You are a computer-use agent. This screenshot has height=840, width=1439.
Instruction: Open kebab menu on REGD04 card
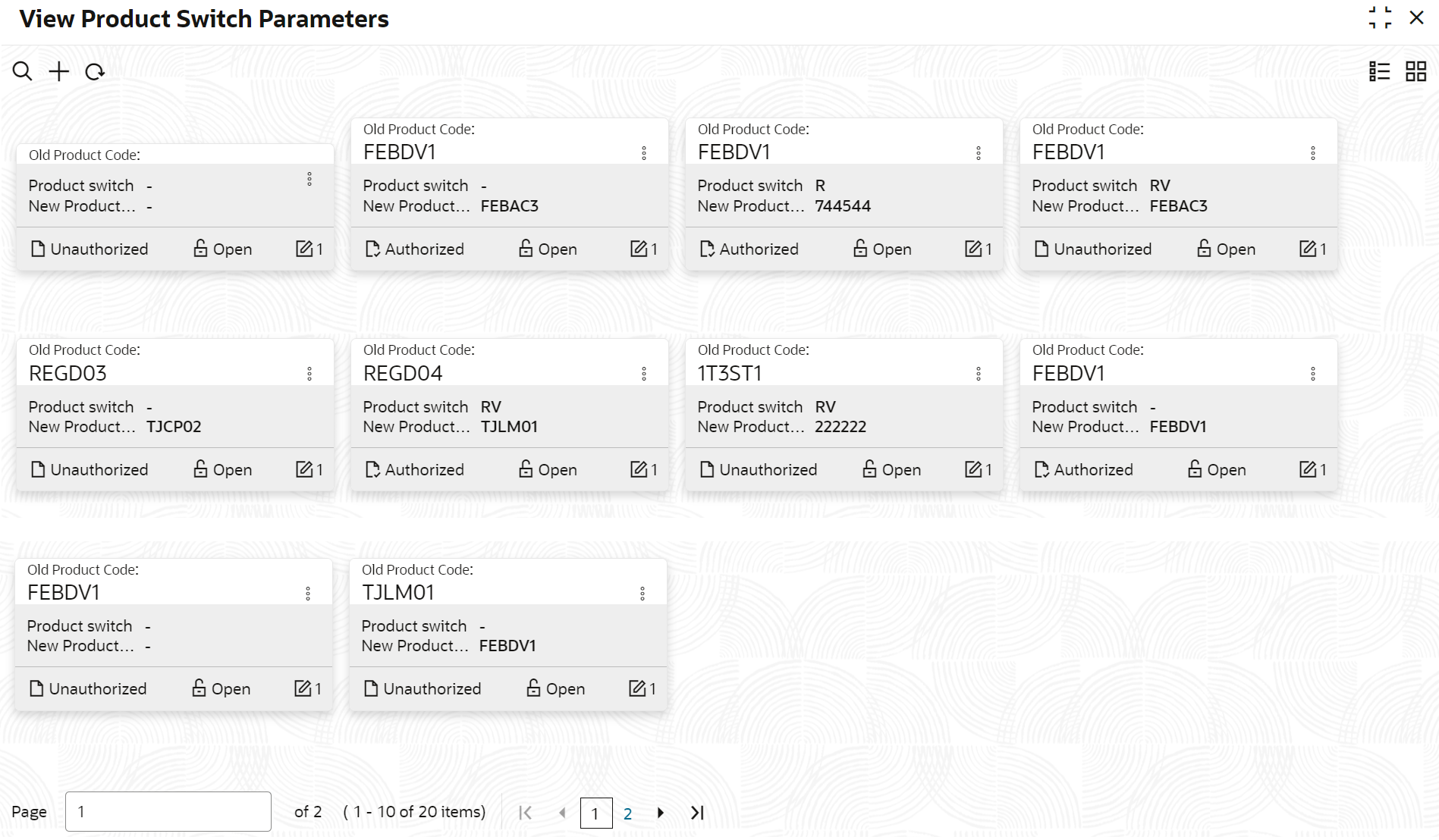[x=644, y=374]
